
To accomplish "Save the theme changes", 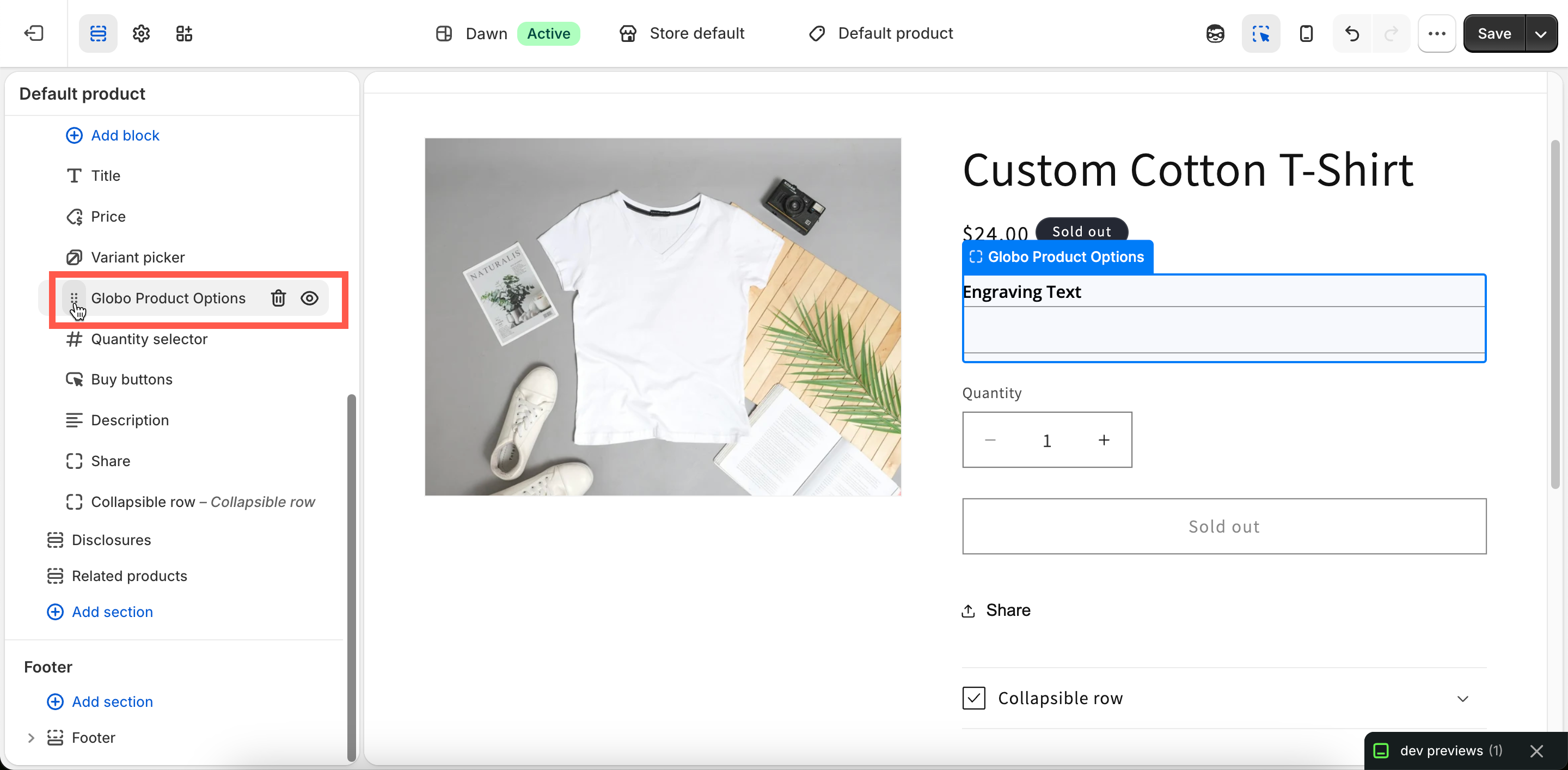I will pyautogui.click(x=1494, y=33).
